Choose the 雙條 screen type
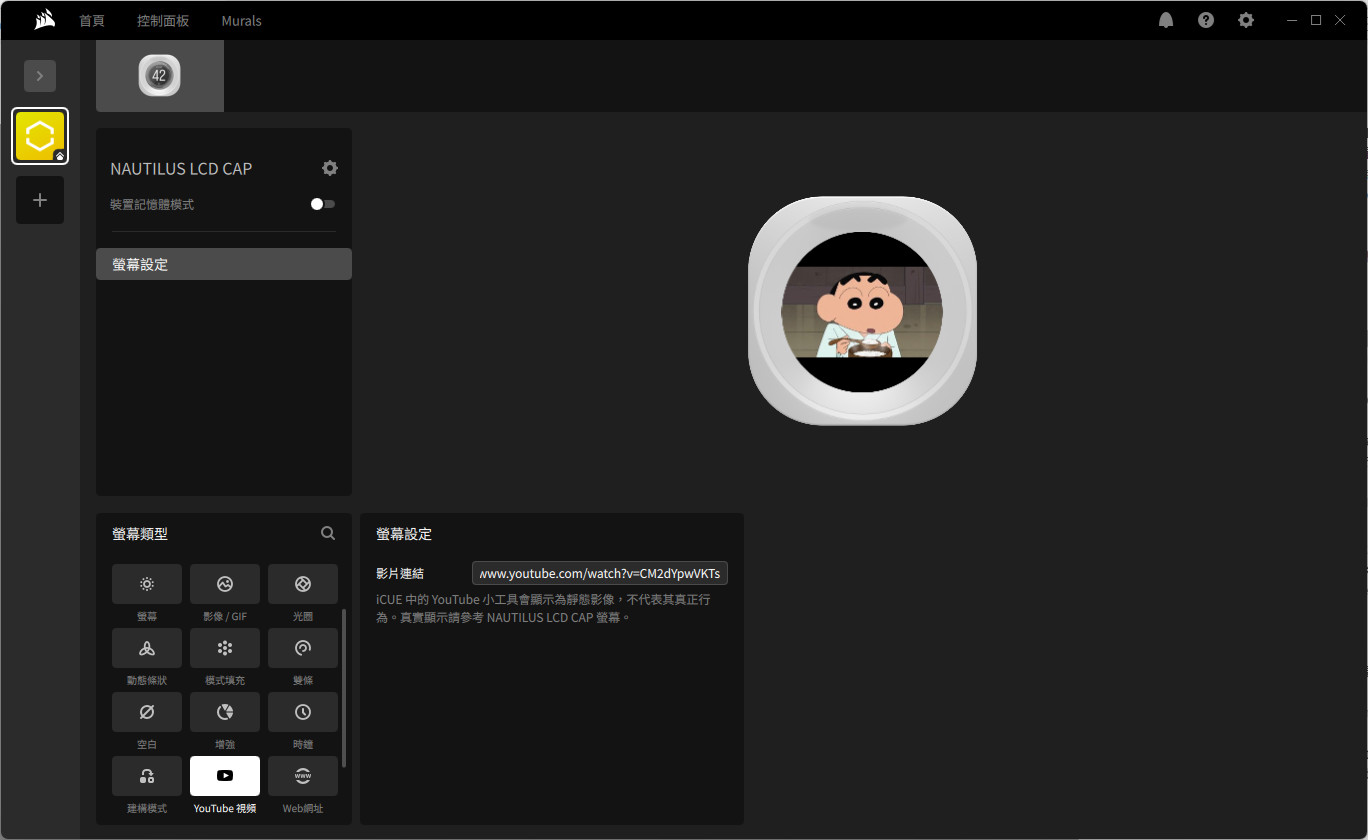The height and width of the screenshot is (840, 1368). point(303,648)
